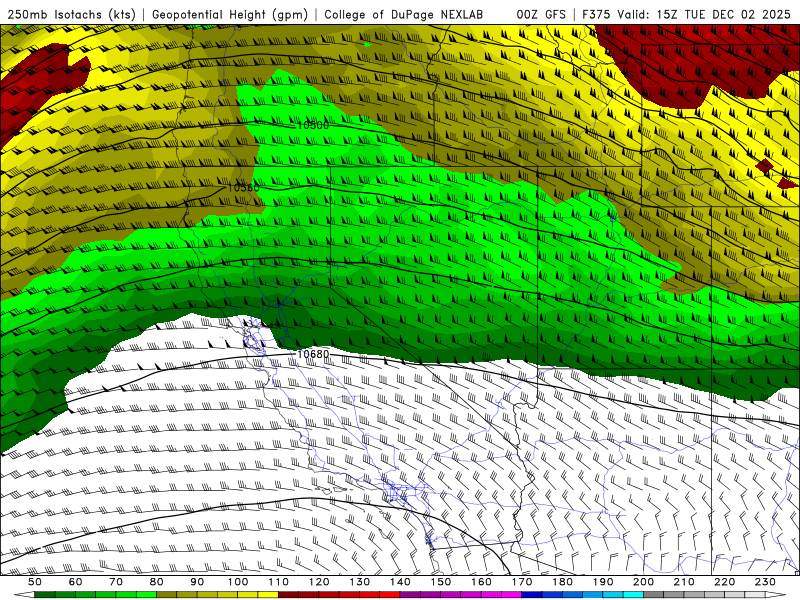Image resolution: width=800 pixels, height=600 pixels.
Task: Click the 140 value on the color scale
Action: (400, 582)
